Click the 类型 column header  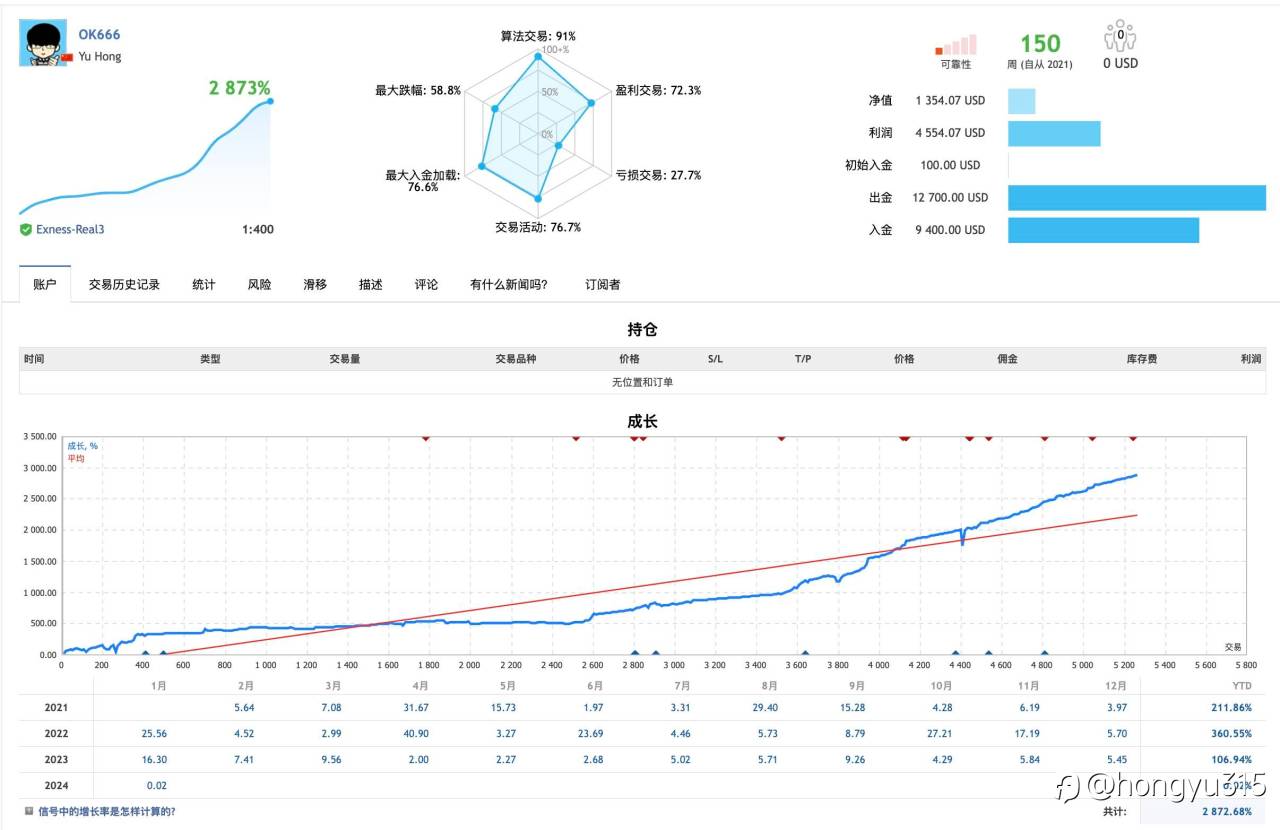click(x=210, y=359)
